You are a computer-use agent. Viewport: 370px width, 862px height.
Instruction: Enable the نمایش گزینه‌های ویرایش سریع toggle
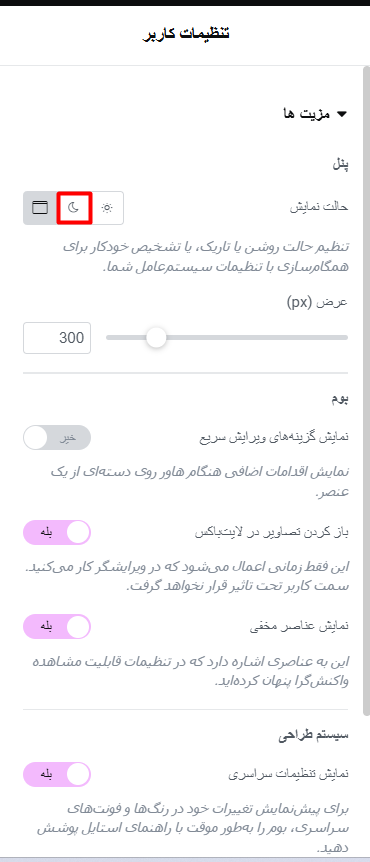click(x=57, y=438)
